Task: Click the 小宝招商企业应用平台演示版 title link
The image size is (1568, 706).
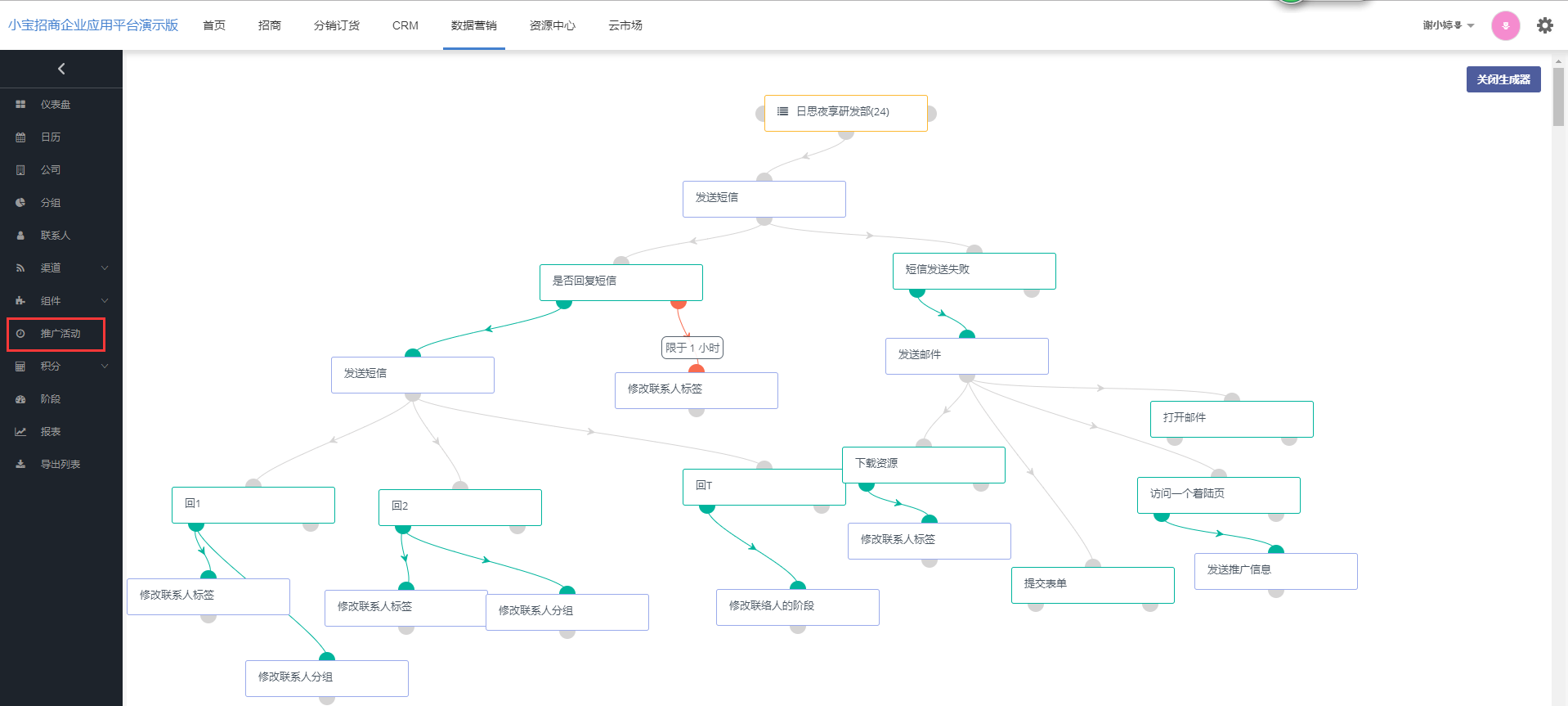Action: tap(93, 25)
